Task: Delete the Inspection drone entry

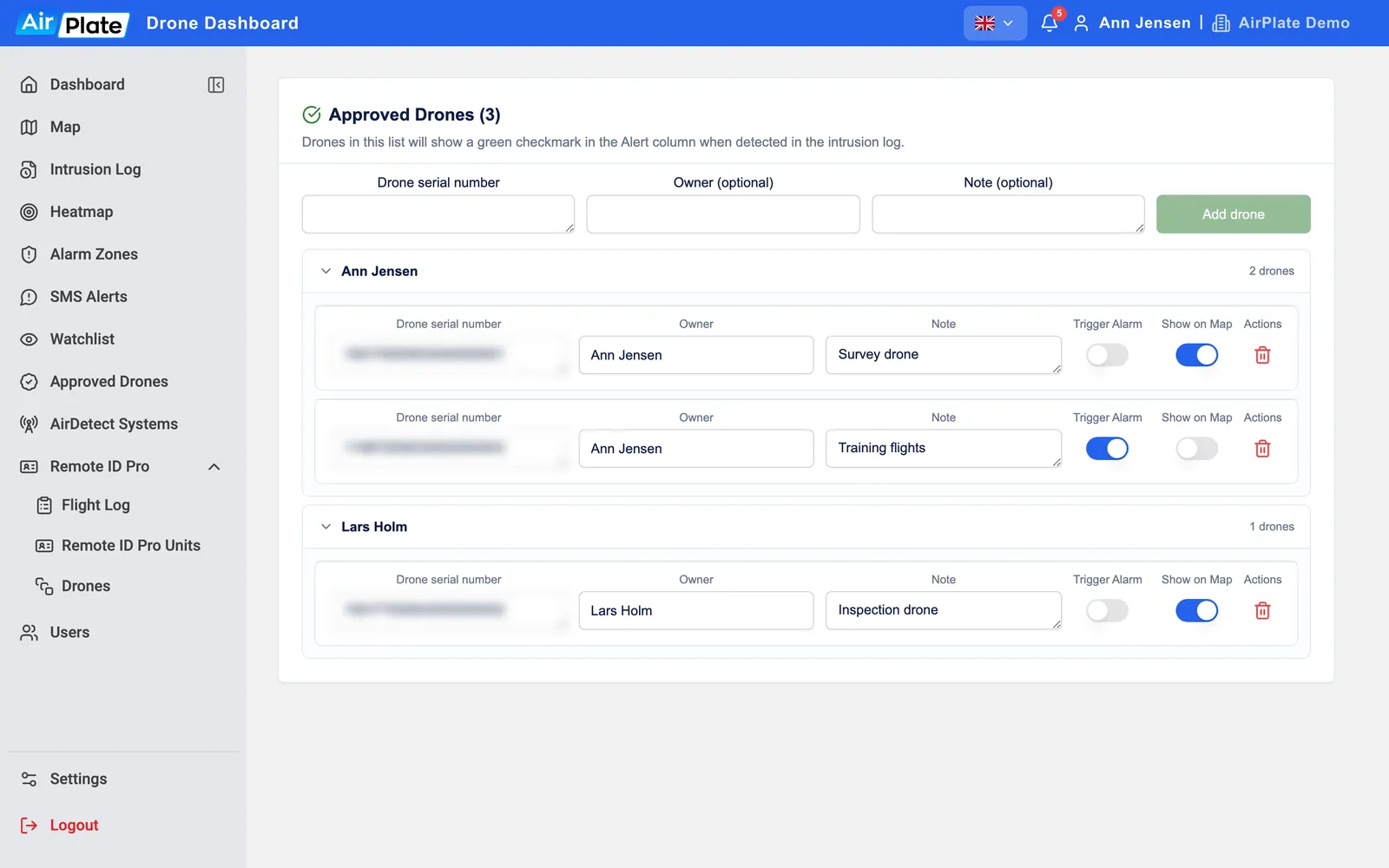Action: [x=1262, y=611]
